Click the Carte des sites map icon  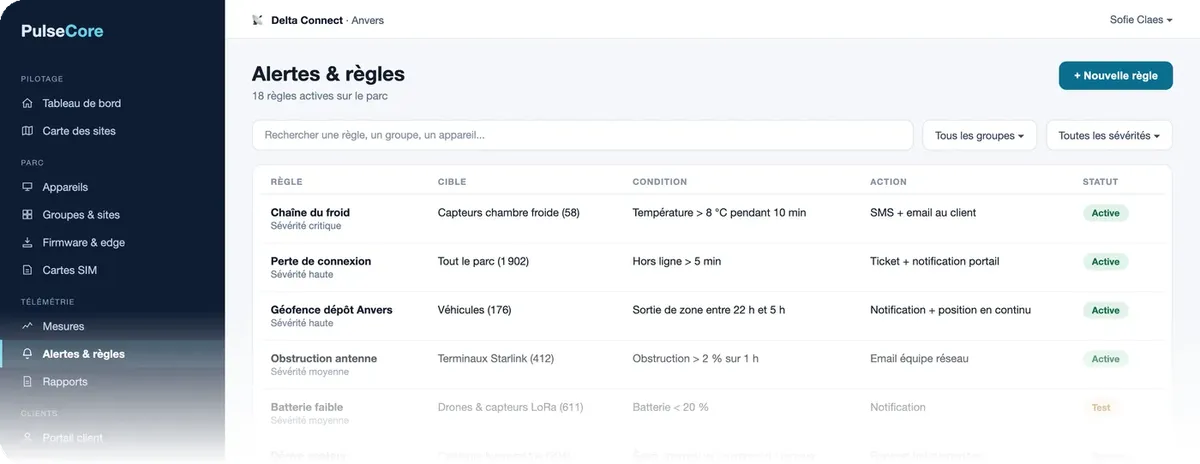(27, 131)
